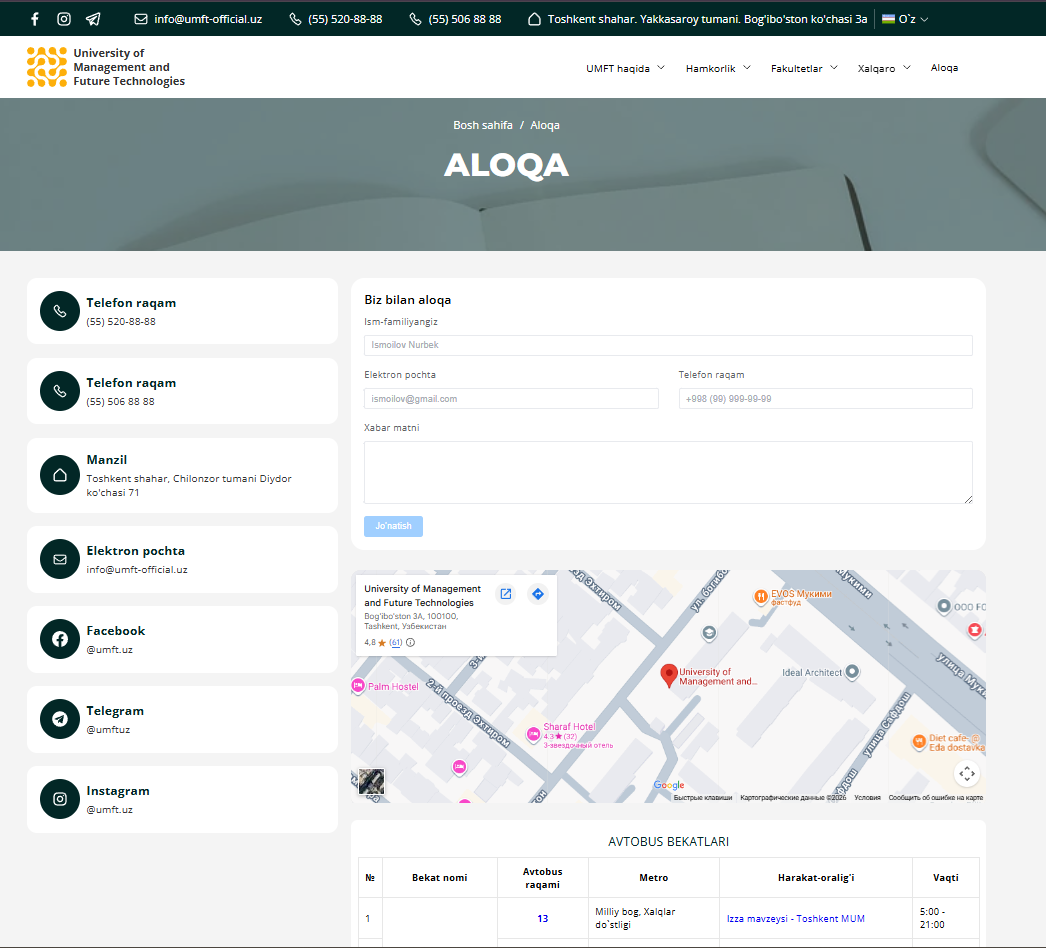This screenshot has height=948, width=1046.
Task: Open the Facebook icon in top bar
Action: click(x=35, y=19)
